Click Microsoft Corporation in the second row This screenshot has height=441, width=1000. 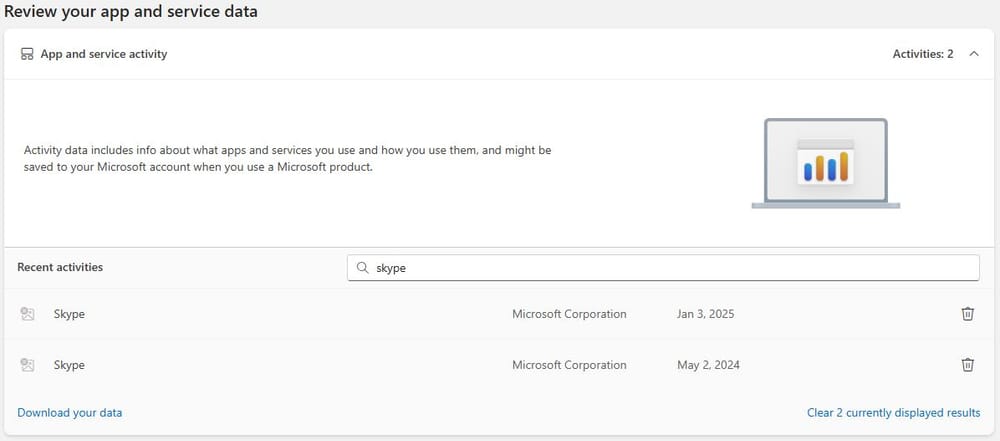569,365
